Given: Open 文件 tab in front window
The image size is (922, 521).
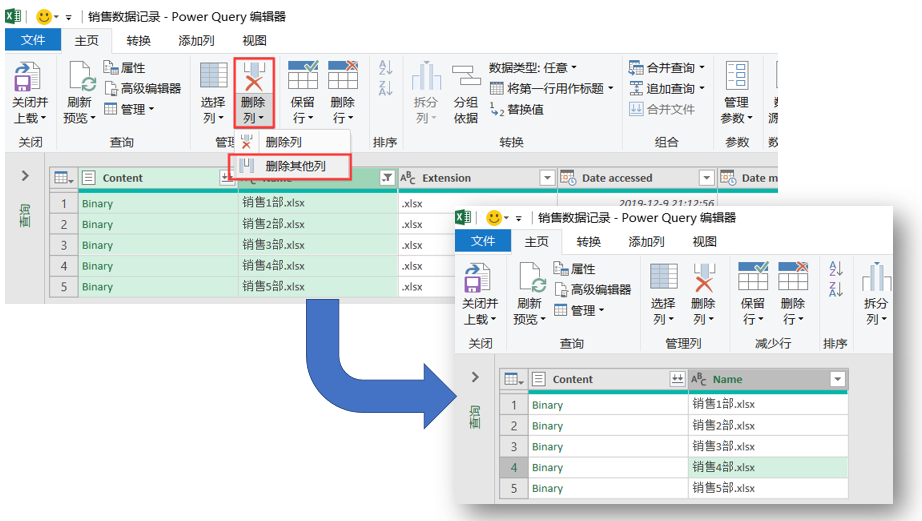Looking at the screenshot, I should click(x=483, y=241).
